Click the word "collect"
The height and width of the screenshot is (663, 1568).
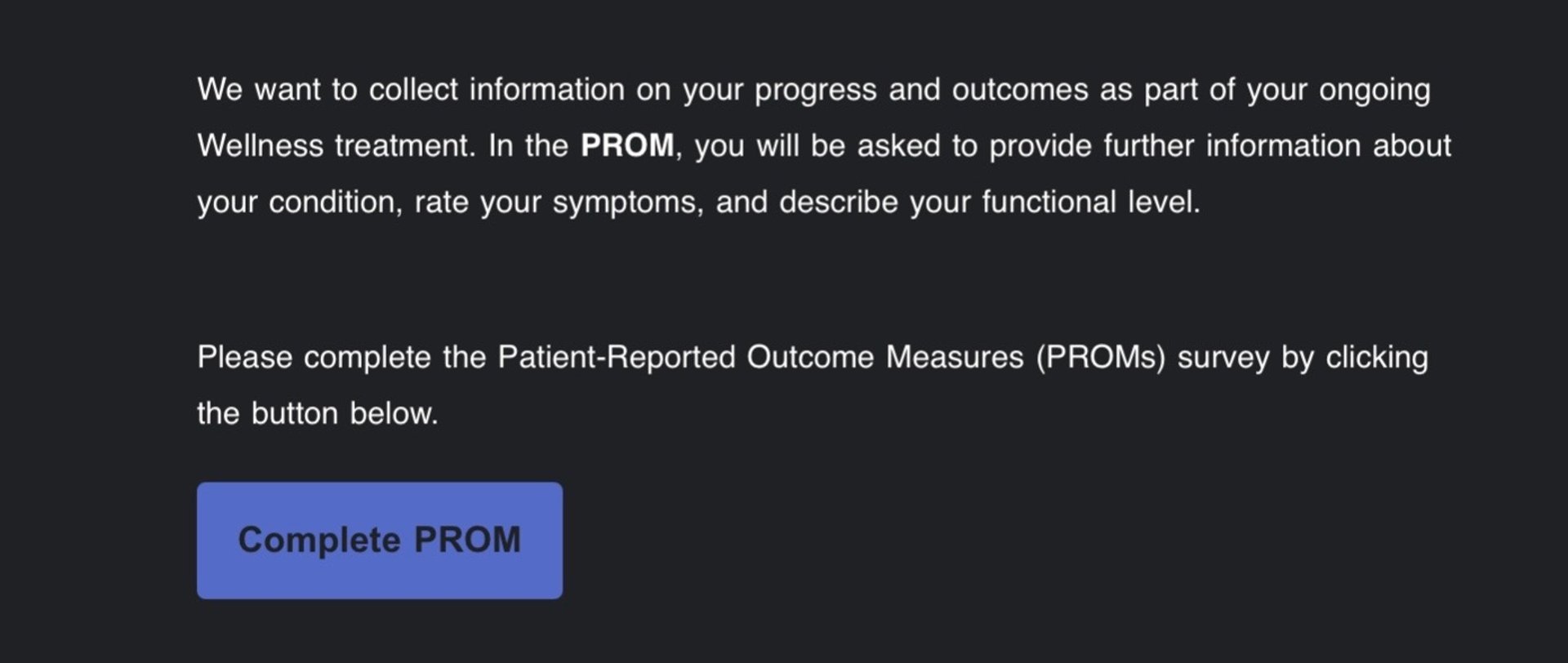coord(413,90)
